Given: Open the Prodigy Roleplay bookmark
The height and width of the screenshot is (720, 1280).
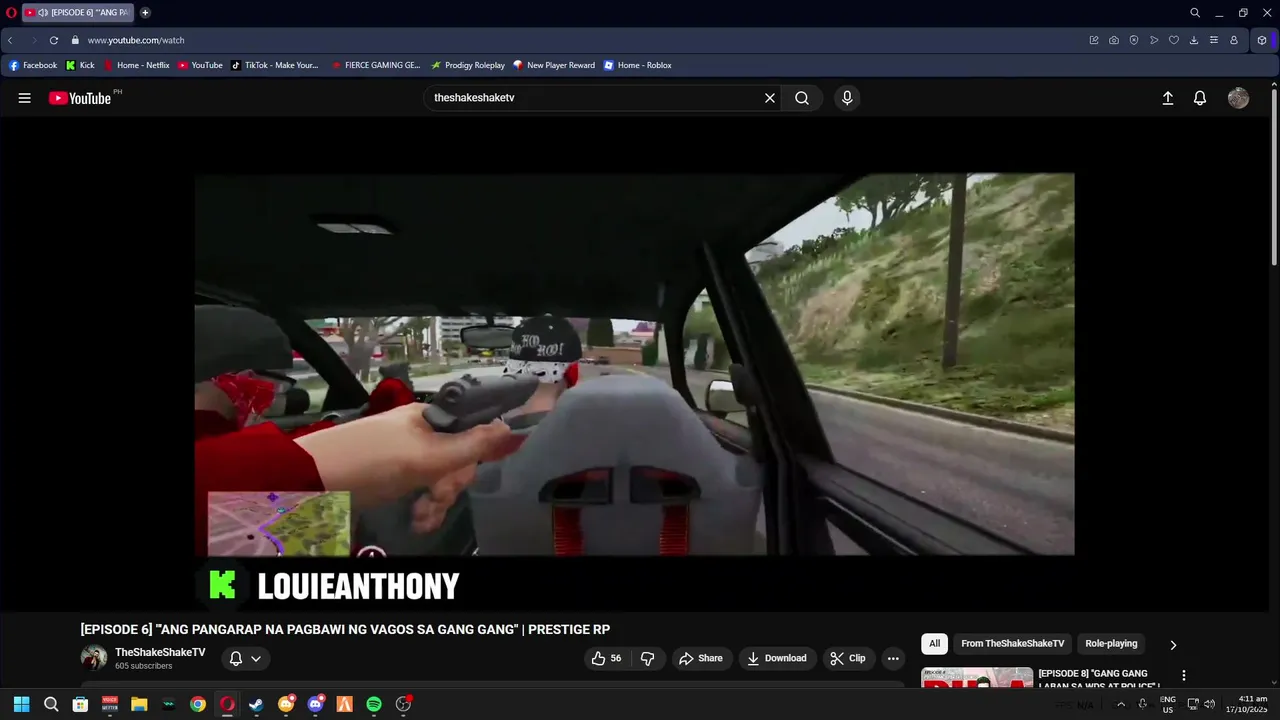Looking at the screenshot, I should click(468, 65).
